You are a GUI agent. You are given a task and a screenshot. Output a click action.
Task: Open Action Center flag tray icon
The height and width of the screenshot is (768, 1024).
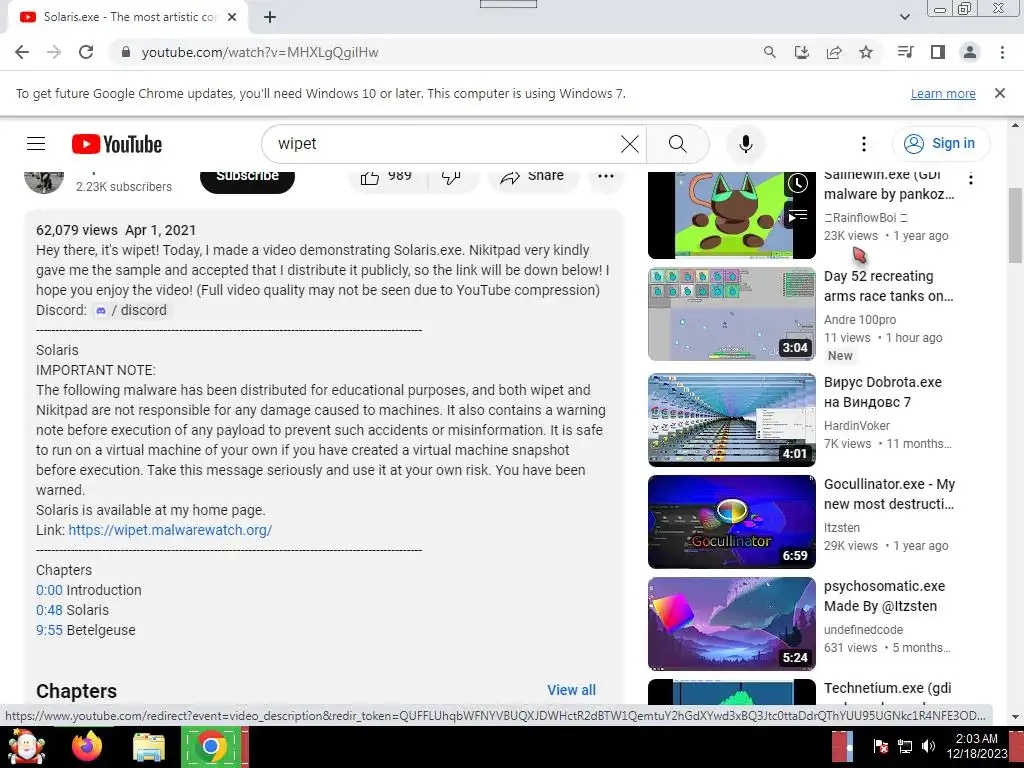click(x=880, y=746)
